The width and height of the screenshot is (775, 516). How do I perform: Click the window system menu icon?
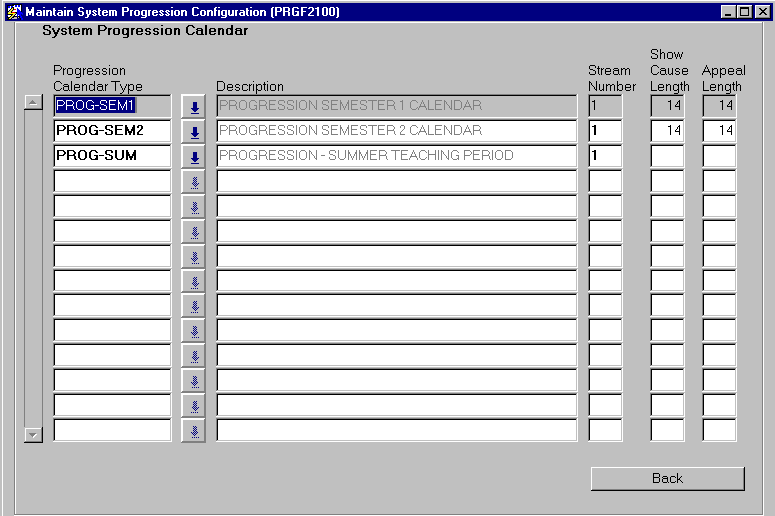coord(13,12)
